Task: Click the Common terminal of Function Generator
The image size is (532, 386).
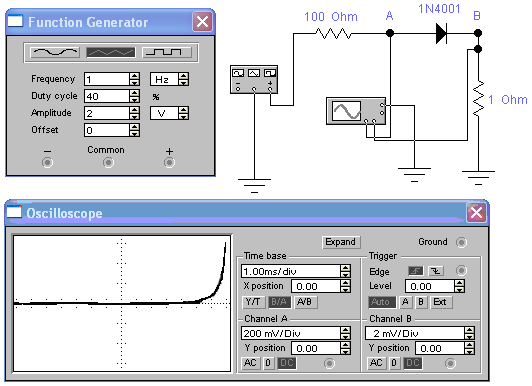Action: pyautogui.click(x=108, y=163)
